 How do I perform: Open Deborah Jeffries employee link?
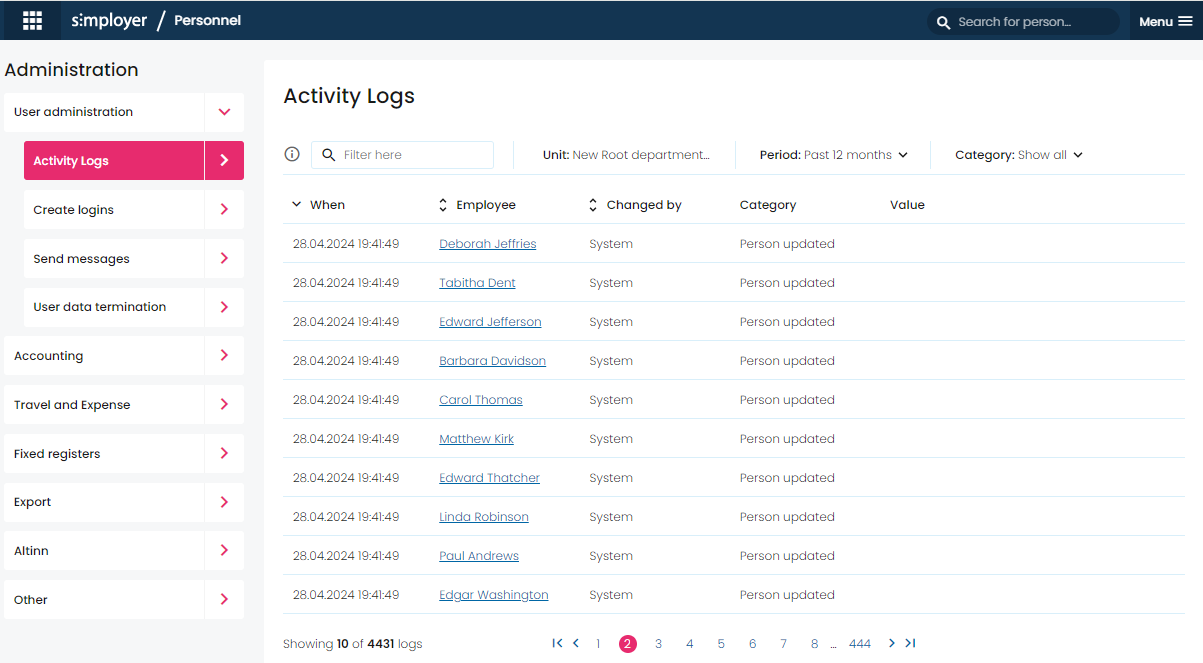click(x=488, y=244)
